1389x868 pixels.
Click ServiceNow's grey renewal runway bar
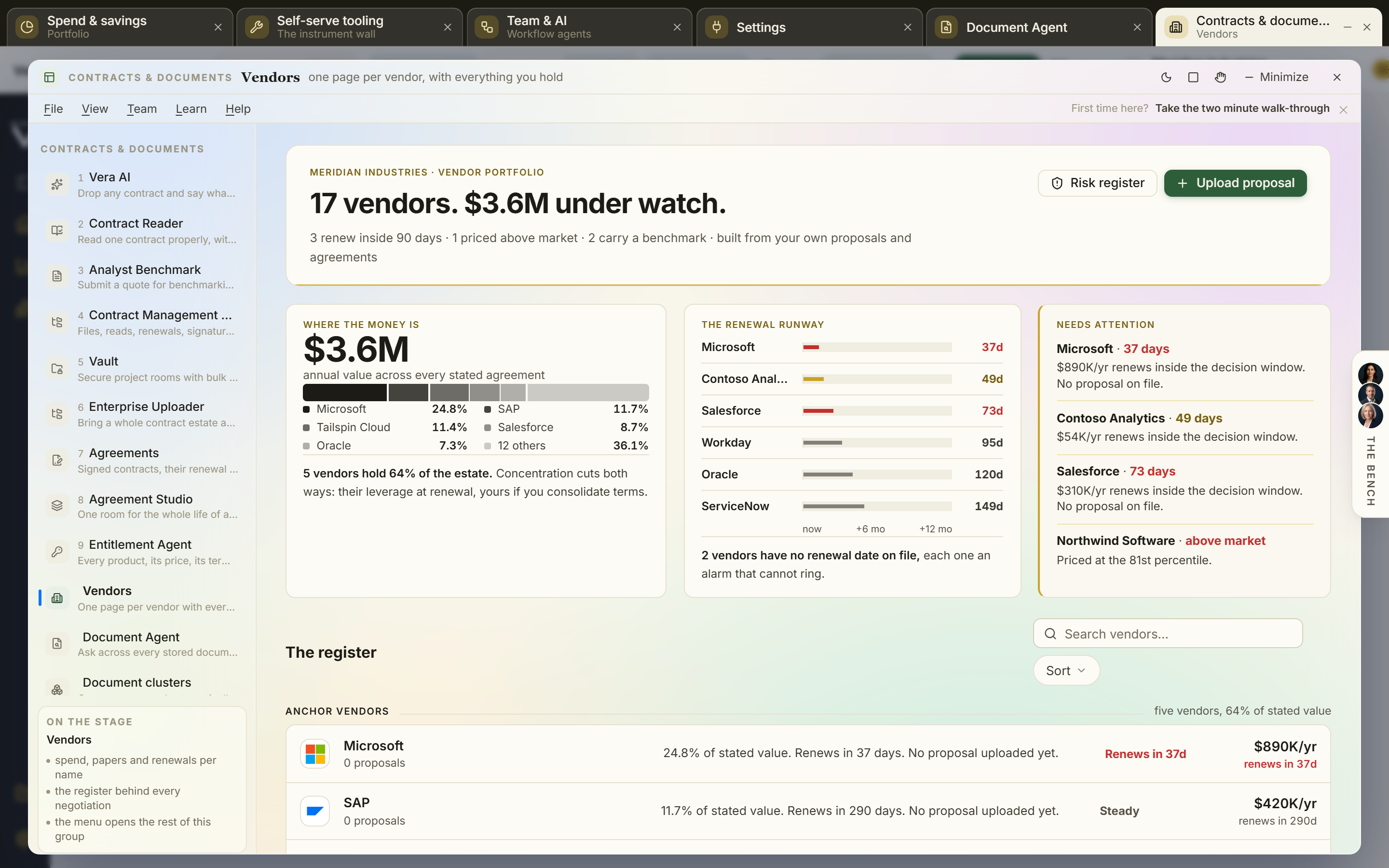click(x=833, y=506)
